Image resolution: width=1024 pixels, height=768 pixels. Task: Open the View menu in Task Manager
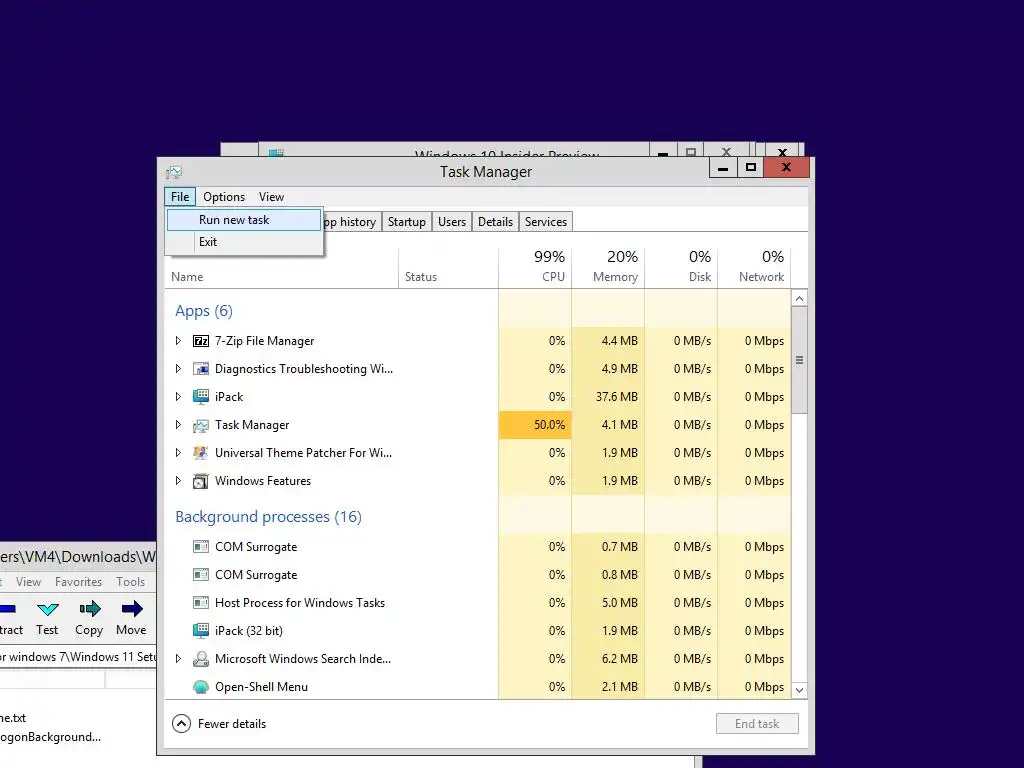pyautogui.click(x=271, y=197)
